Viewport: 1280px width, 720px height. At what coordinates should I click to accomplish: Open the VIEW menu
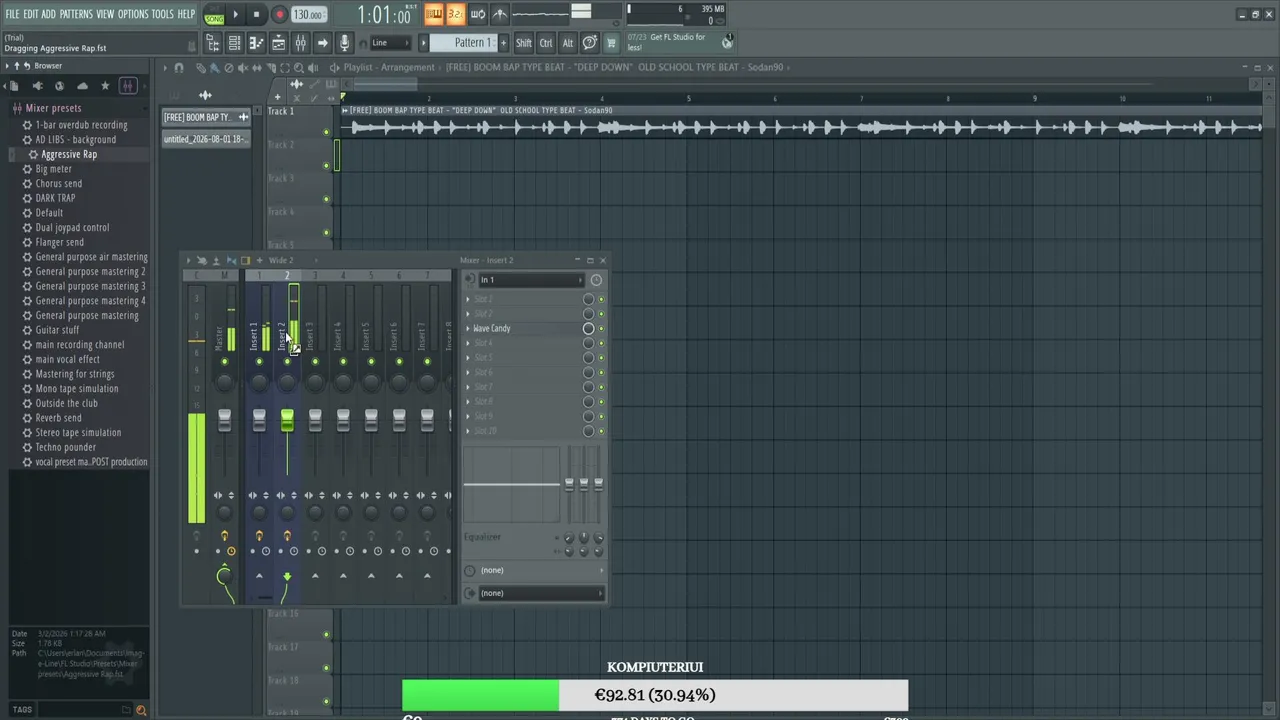[105, 14]
